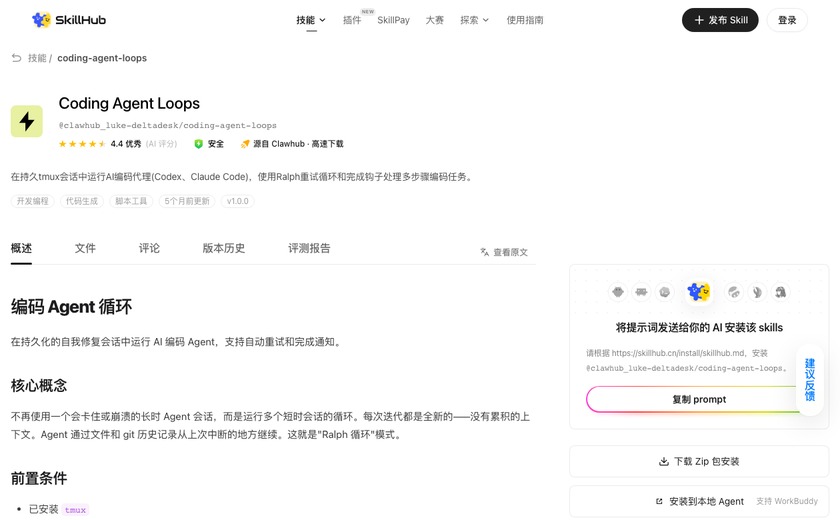
Task: Click the 发布 Skill button
Action: point(720,20)
